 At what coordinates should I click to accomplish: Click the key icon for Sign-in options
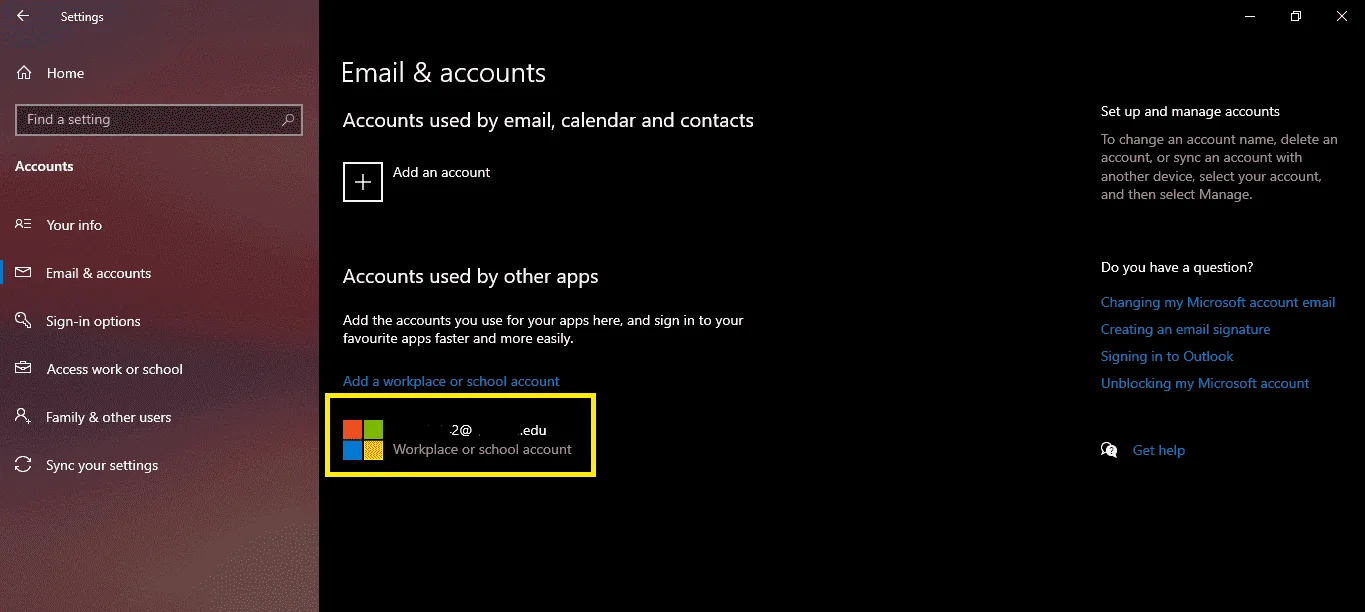23,321
